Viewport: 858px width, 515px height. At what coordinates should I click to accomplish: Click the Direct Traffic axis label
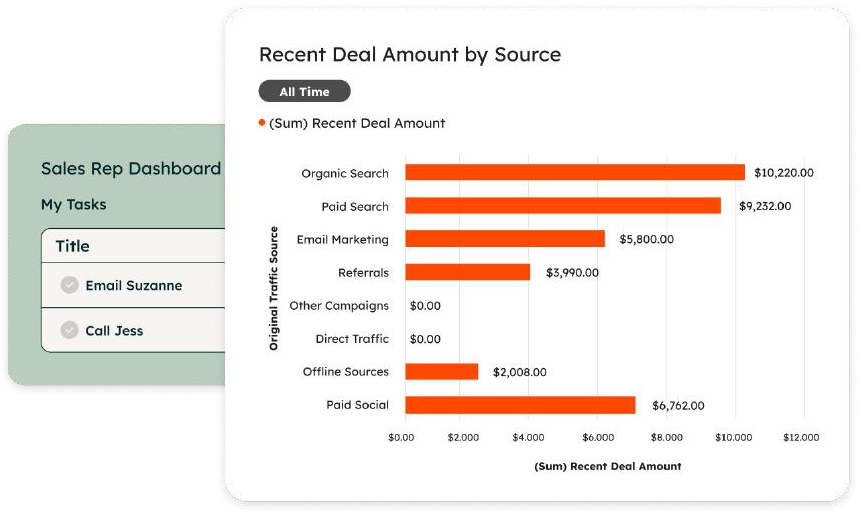(351, 339)
